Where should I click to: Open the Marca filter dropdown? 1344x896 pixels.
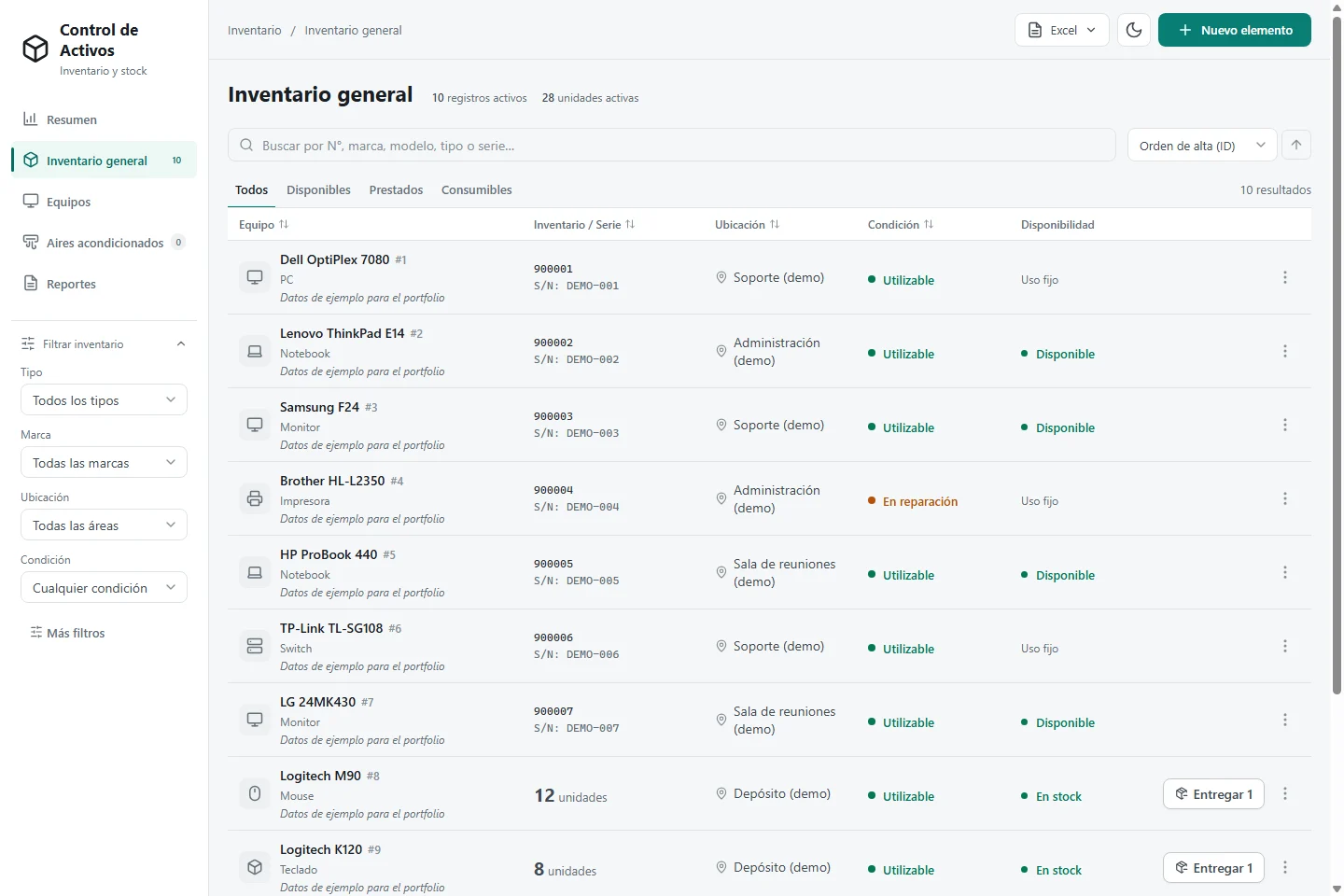click(104, 463)
